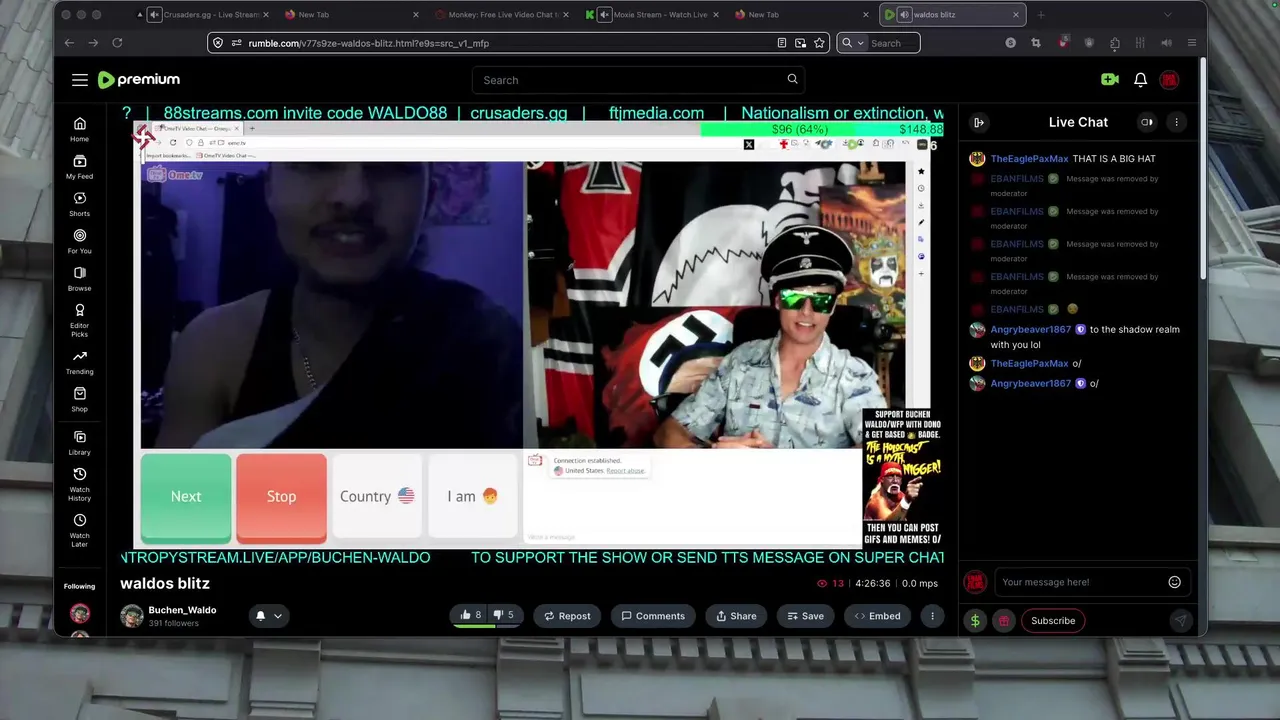Viewport: 1280px width, 720px height.
Task: Click the Share button
Action: [737, 616]
